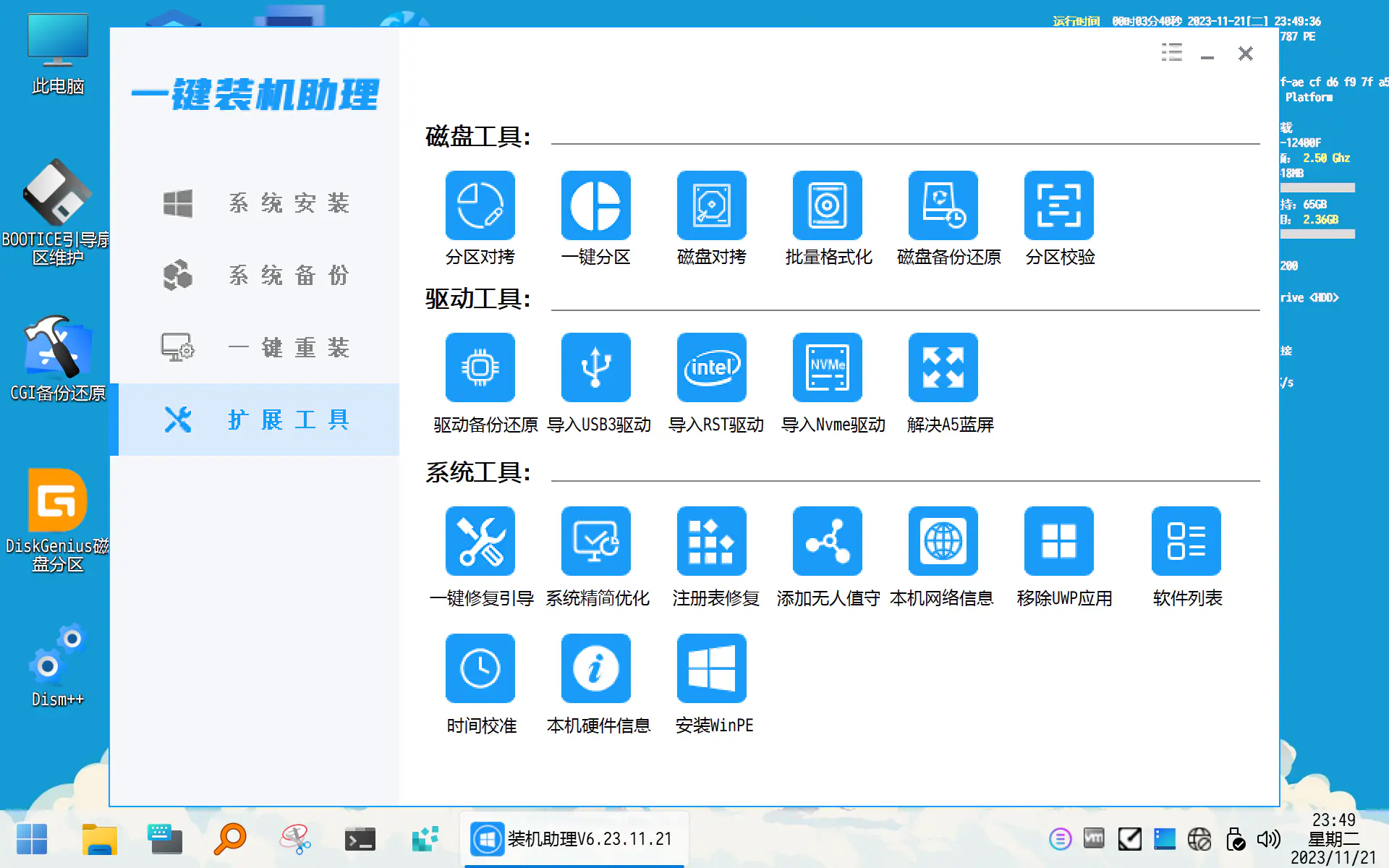Open the volume control in system tray

pyautogui.click(x=1267, y=839)
